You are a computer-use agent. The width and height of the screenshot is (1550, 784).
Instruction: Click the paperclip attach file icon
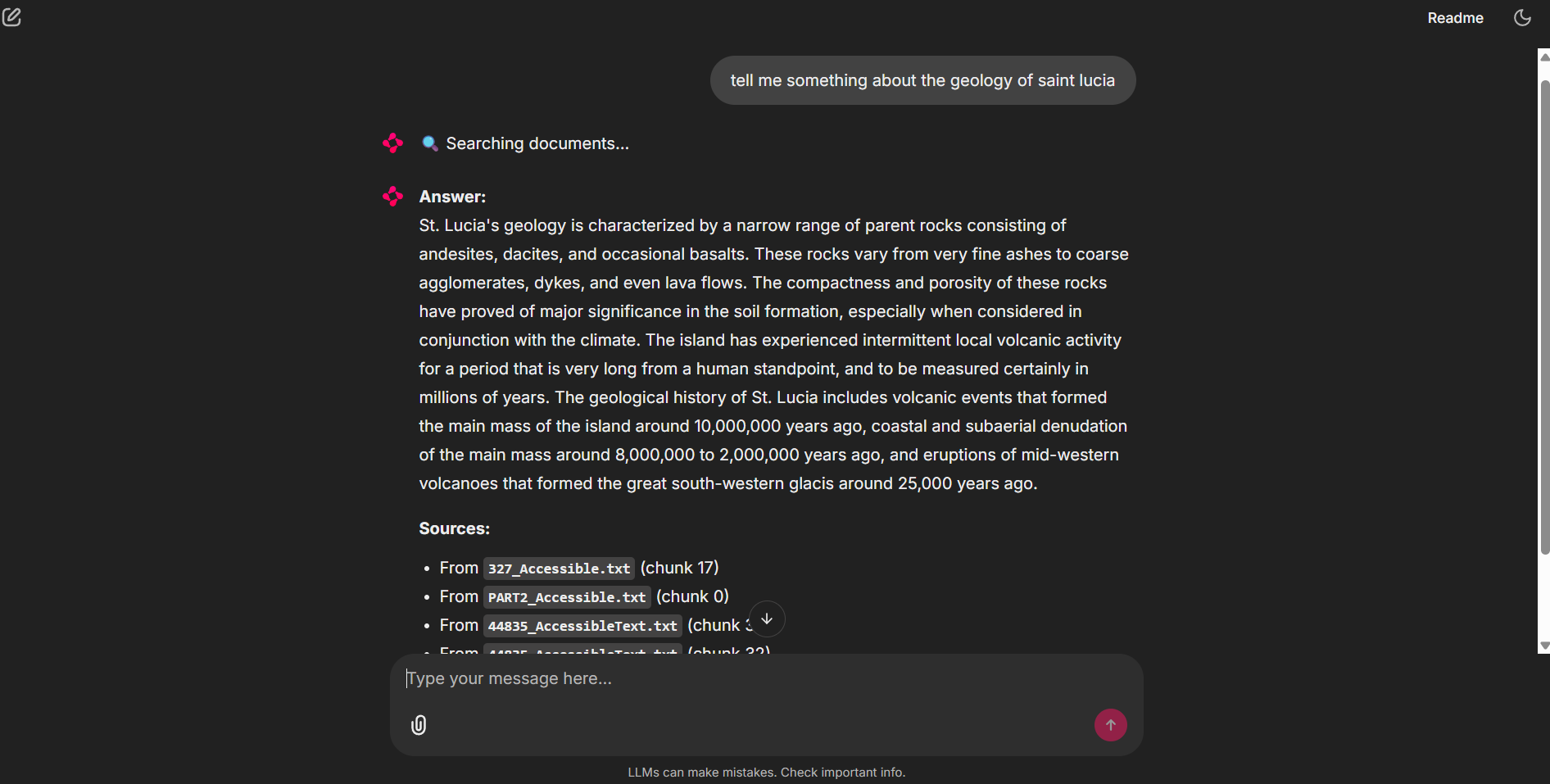pyautogui.click(x=419, y=725)
